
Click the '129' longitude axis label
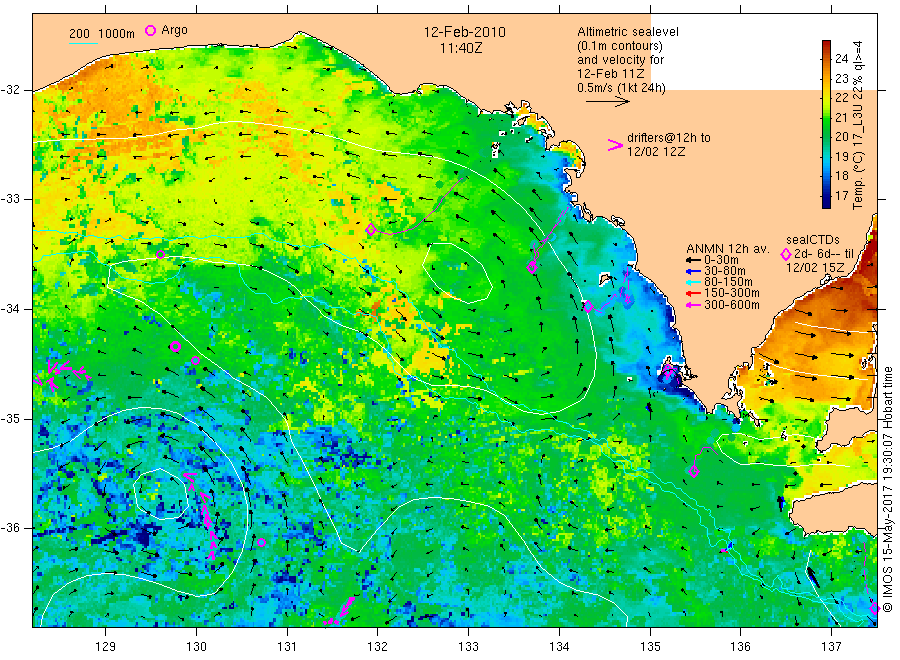pyautogui.click(x=106, y=647)
